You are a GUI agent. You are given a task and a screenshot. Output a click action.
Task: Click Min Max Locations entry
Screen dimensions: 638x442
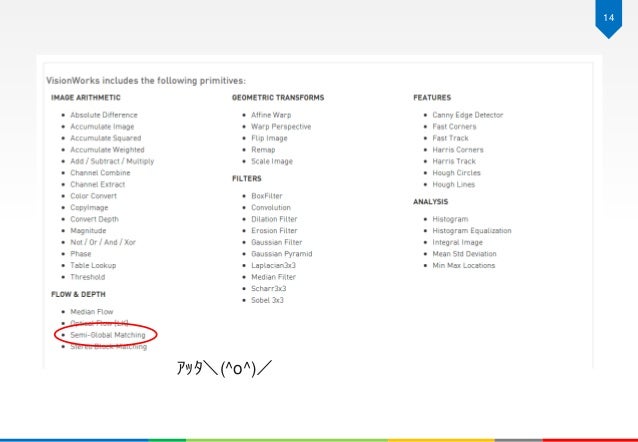point(464,265)
